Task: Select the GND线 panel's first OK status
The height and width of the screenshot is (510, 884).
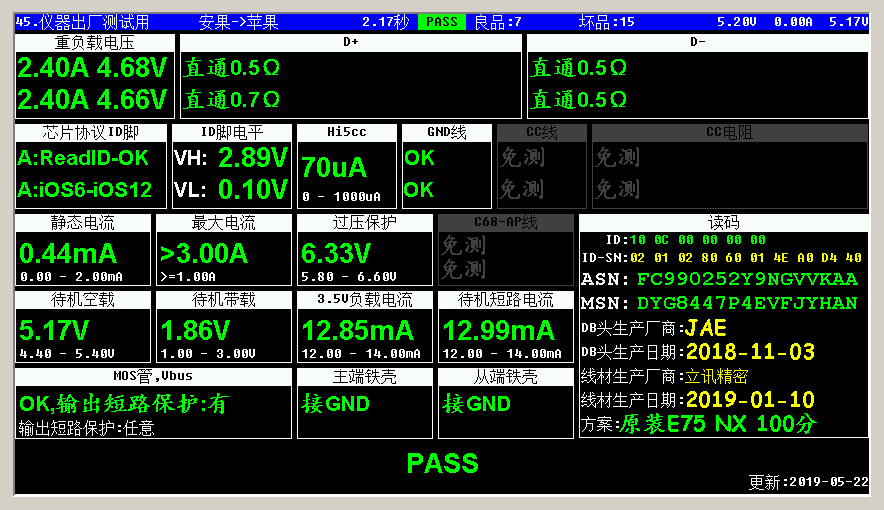Action: tap(420, 158)
